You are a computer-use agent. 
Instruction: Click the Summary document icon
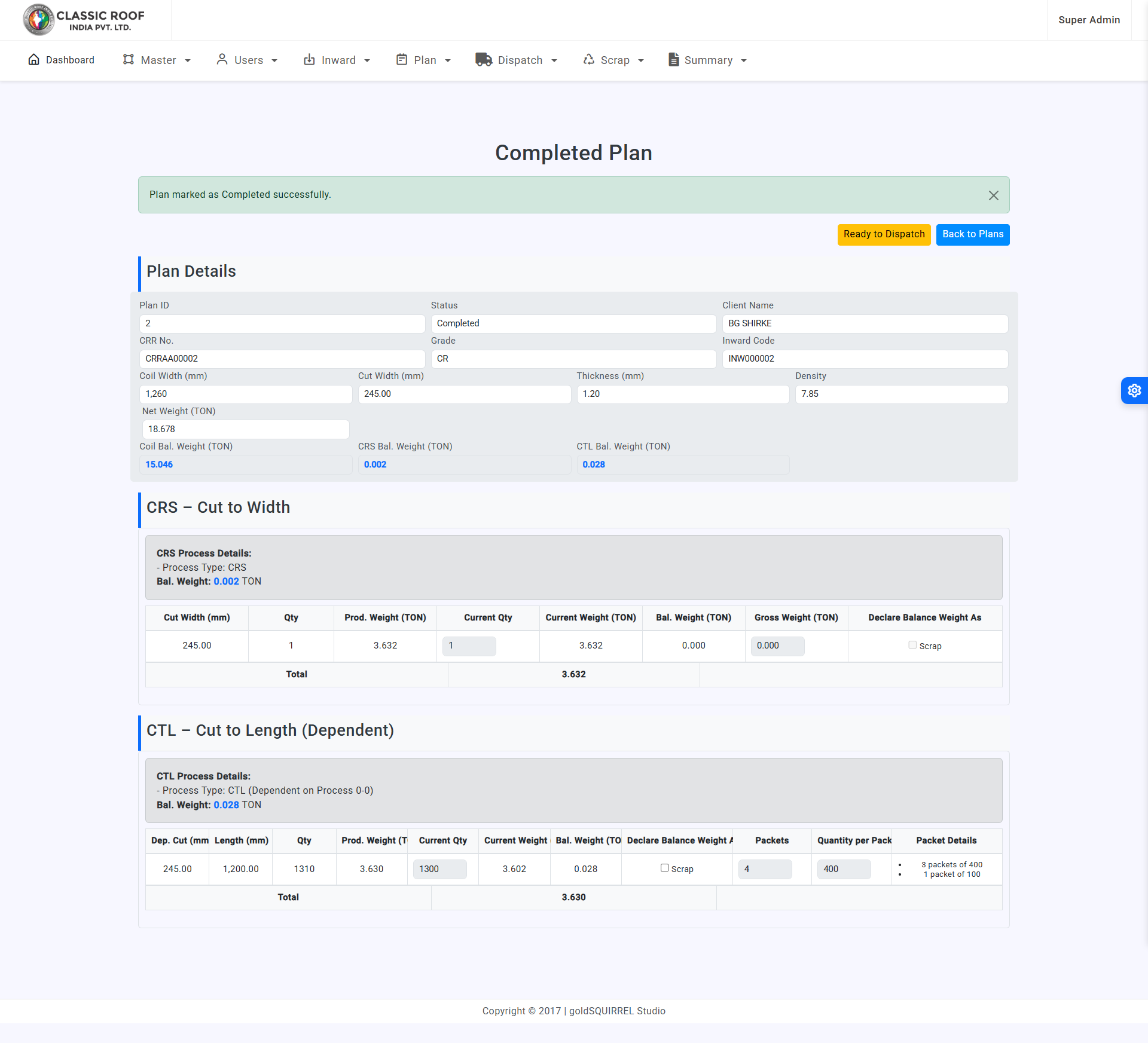(x=674, y=60)
